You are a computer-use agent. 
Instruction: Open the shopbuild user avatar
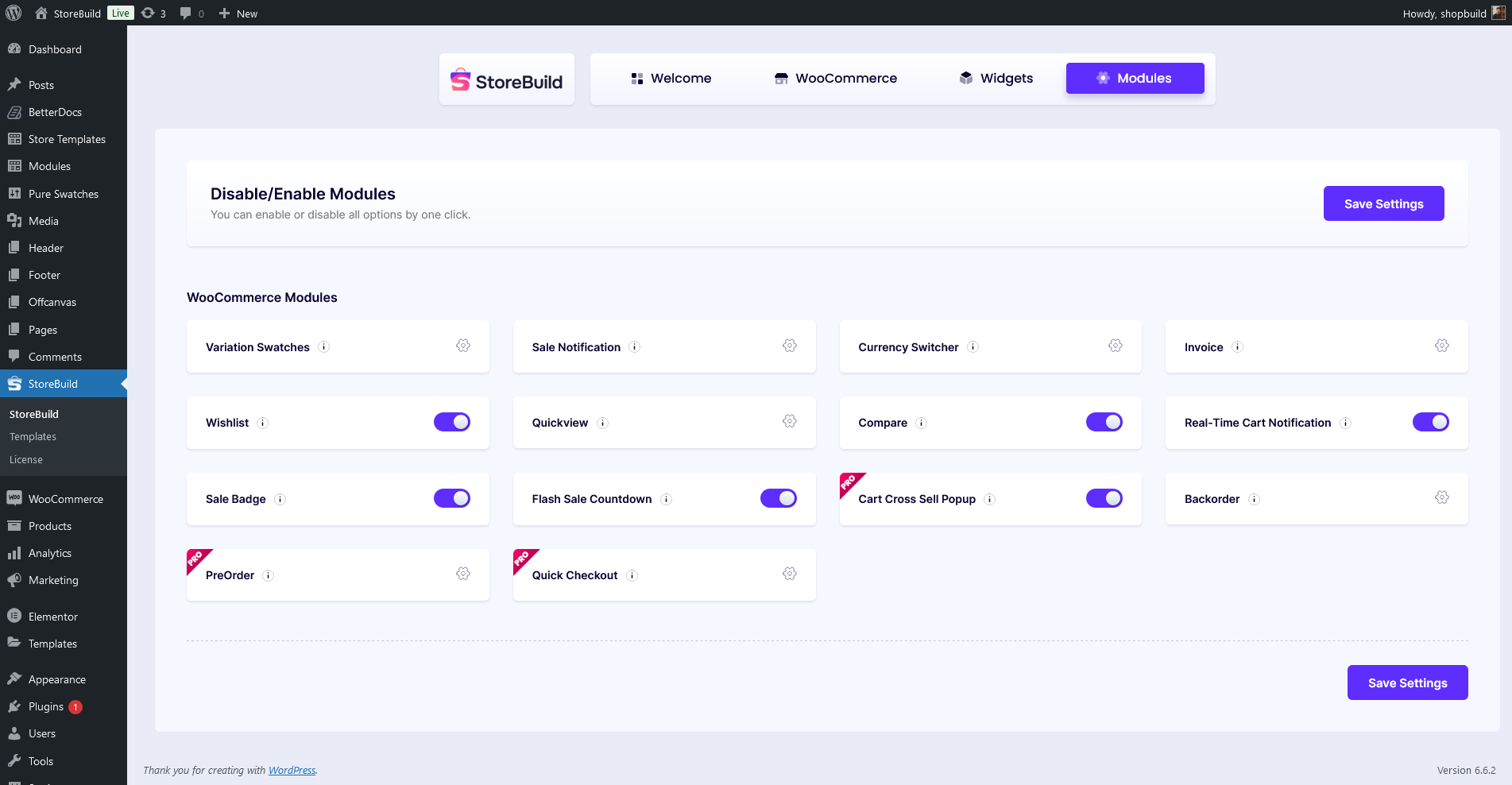pos(1498,13)
